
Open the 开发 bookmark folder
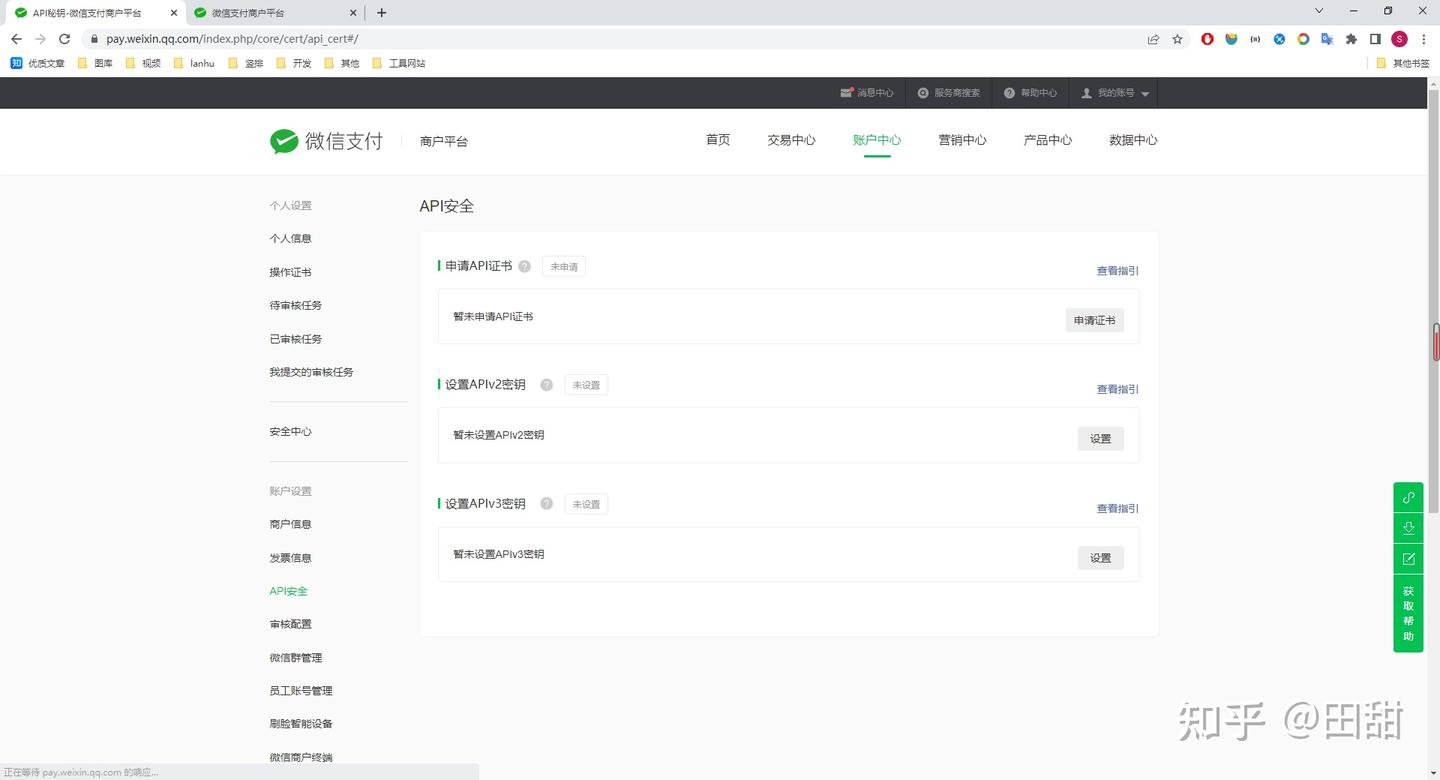point(293,63)
